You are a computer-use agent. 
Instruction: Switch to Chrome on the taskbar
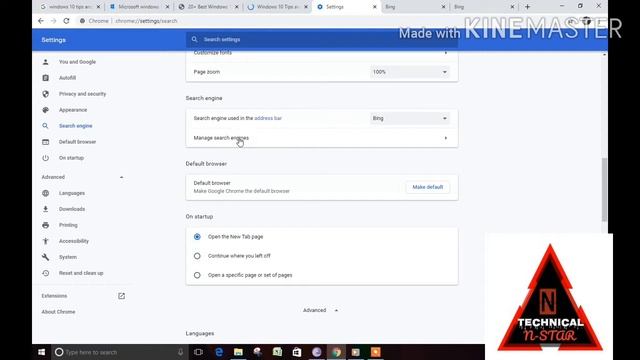336,352
